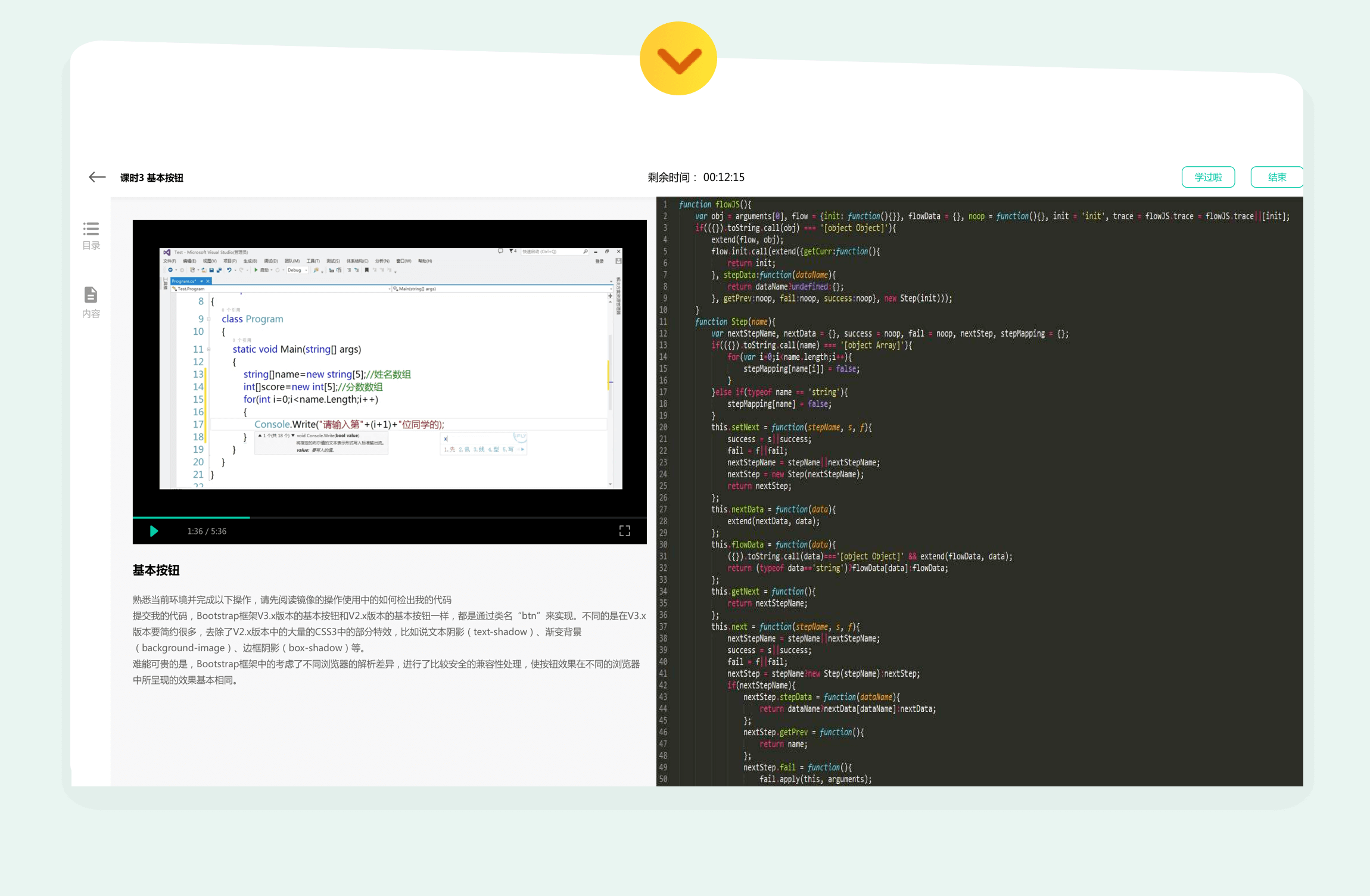Go back using the left arrow icon
The image size is (1370, 896).
(97, 177)
